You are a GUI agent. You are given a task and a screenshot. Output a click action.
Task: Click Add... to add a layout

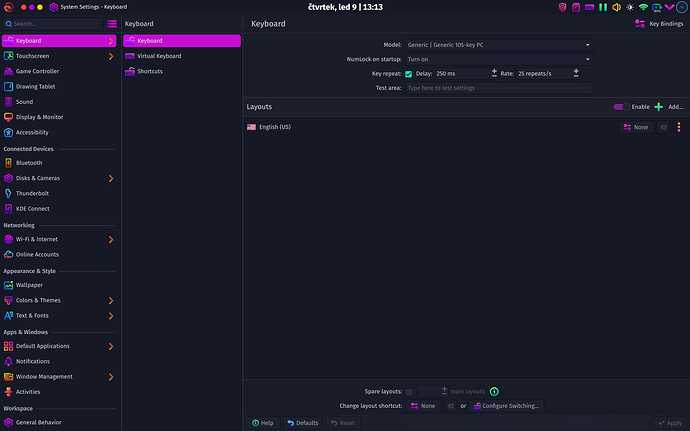669,107
